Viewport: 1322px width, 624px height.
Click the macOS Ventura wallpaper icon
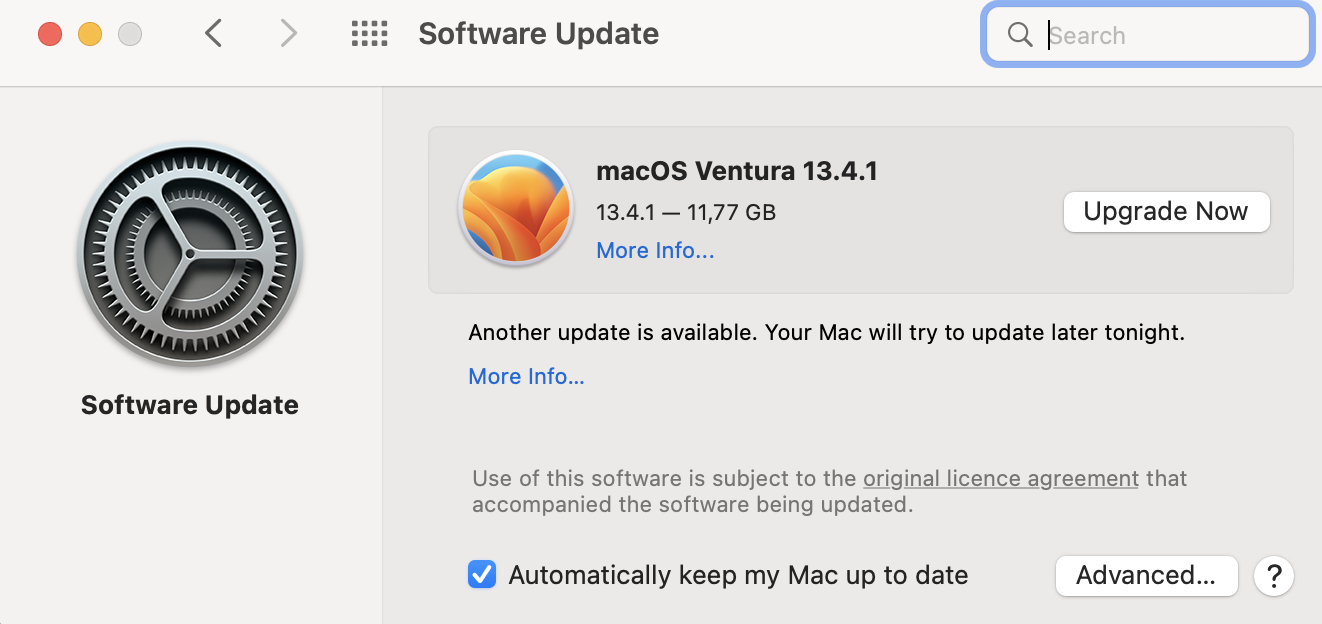coord(516,208)
